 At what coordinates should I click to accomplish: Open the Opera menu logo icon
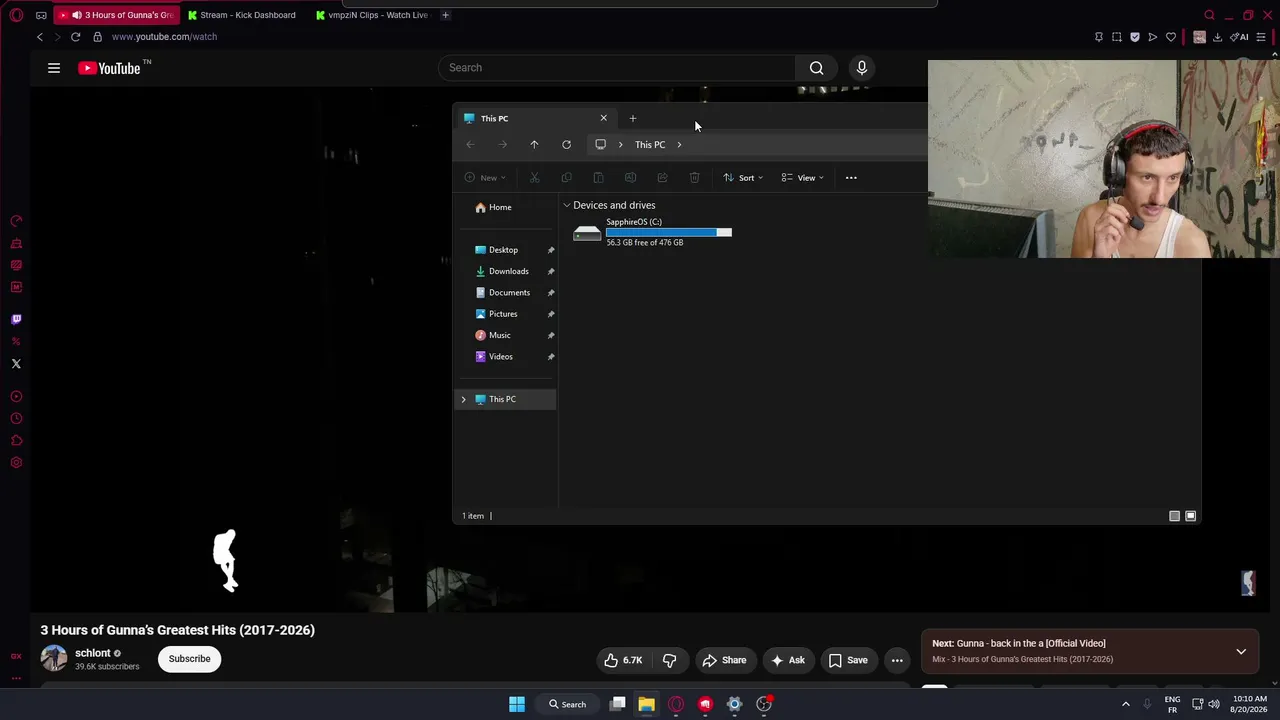click(16, 15)
